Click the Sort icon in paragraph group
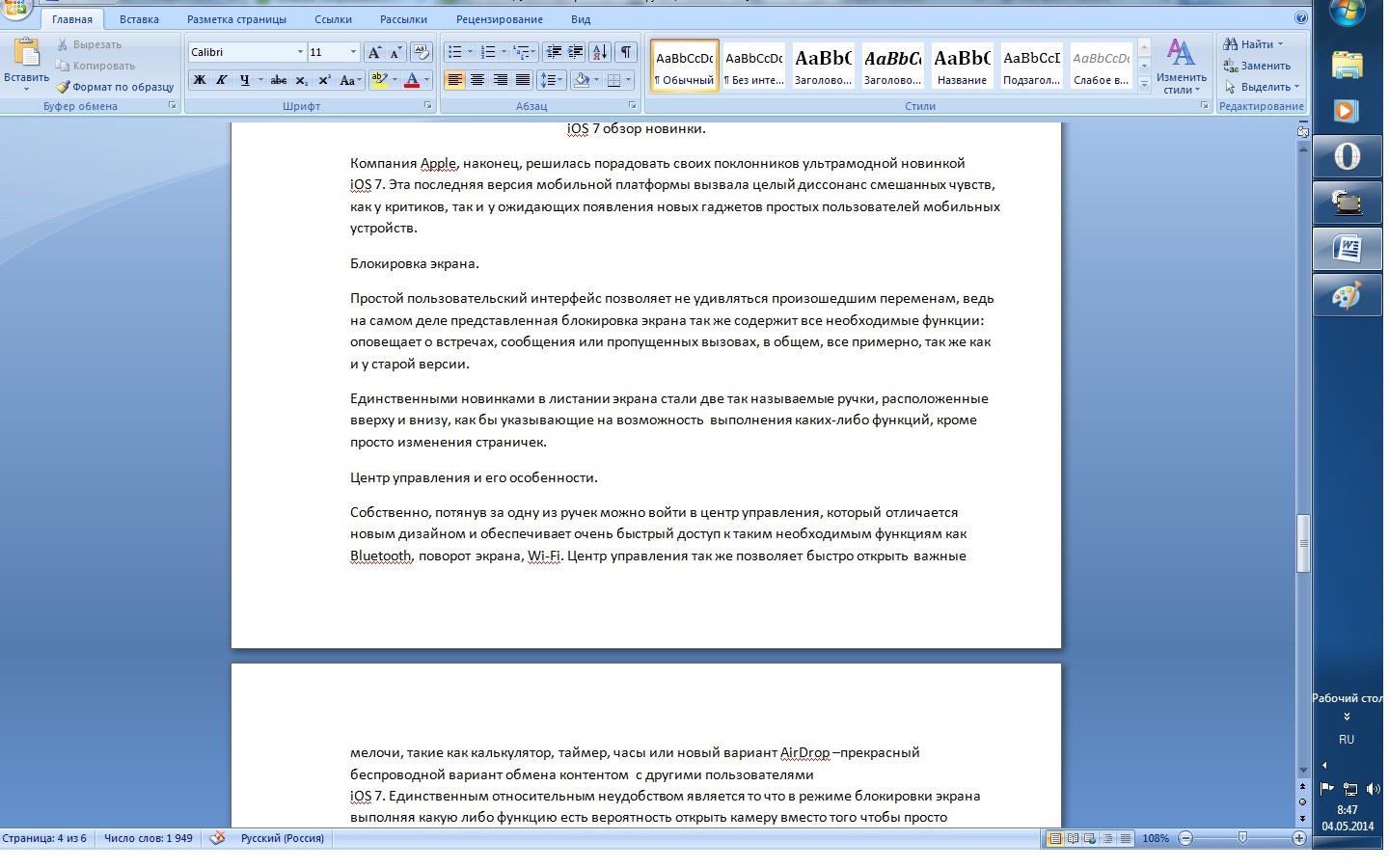This screenshot has height=868, width=1389. tap(600, 52)
